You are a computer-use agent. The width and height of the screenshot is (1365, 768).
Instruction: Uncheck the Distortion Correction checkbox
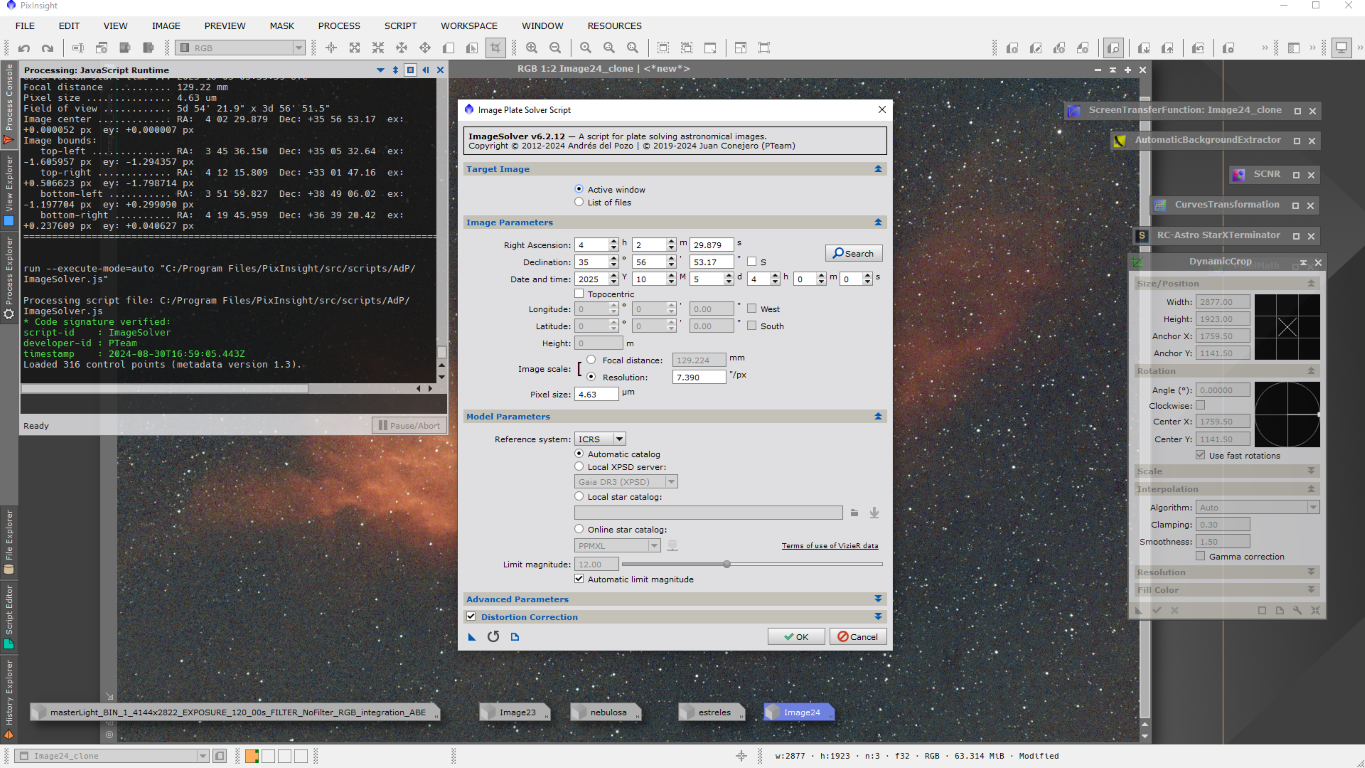[x=471, y=617]
